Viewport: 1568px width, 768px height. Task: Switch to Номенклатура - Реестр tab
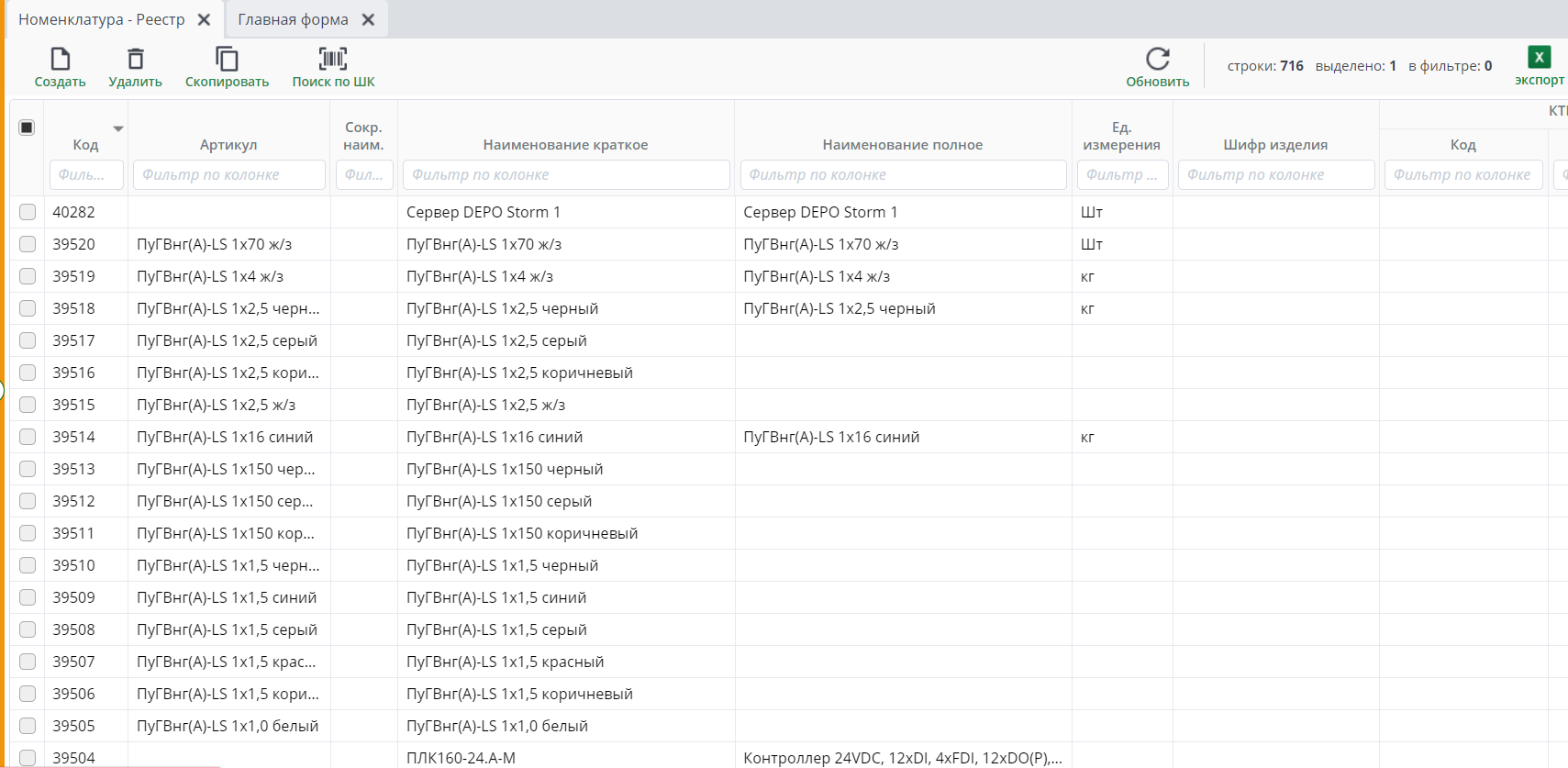101,19
